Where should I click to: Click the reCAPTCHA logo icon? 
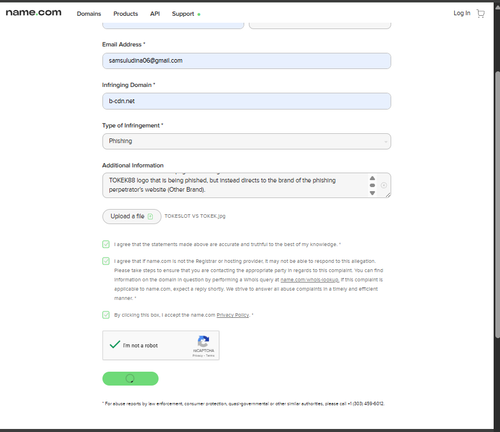203,341
